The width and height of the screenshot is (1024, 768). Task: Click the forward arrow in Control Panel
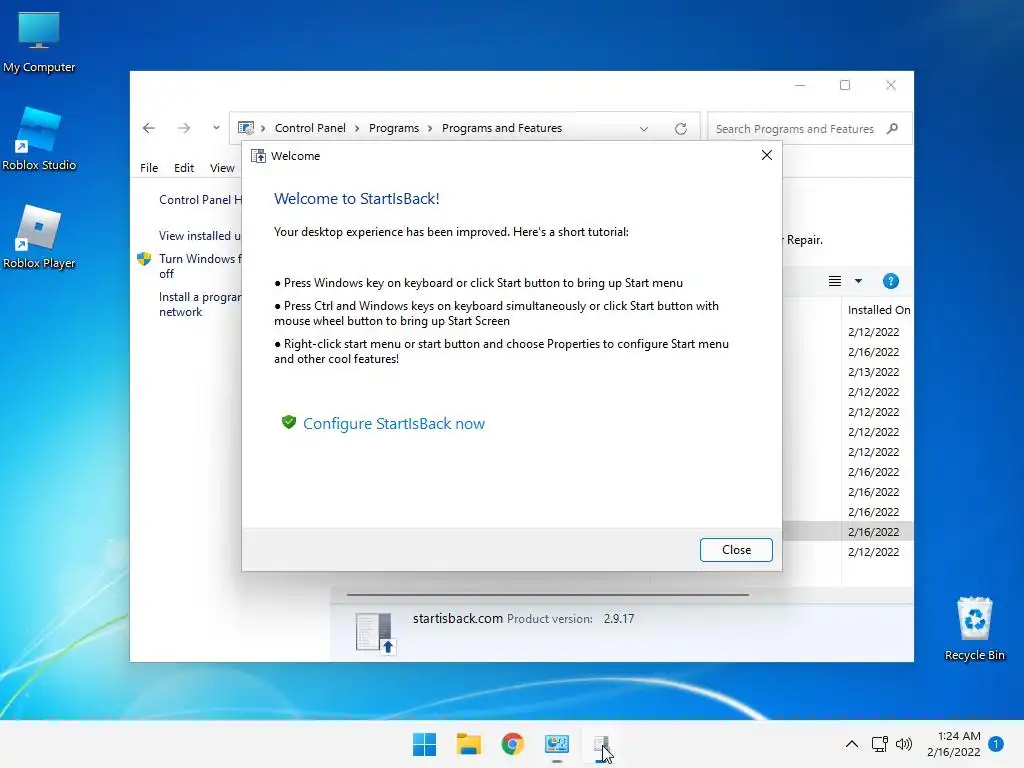(x=184, y=128)
